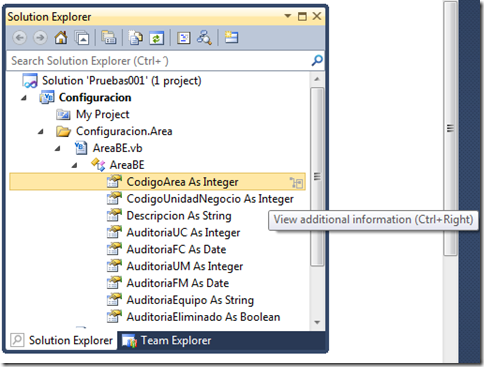Click the property icon for AuditoriaUM

coord(114,266)
